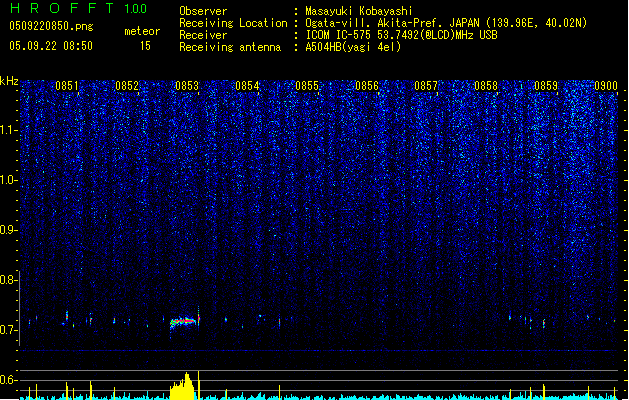Click the 0856 time marker
Screen dimensions: 629x400
click(367, 86)
